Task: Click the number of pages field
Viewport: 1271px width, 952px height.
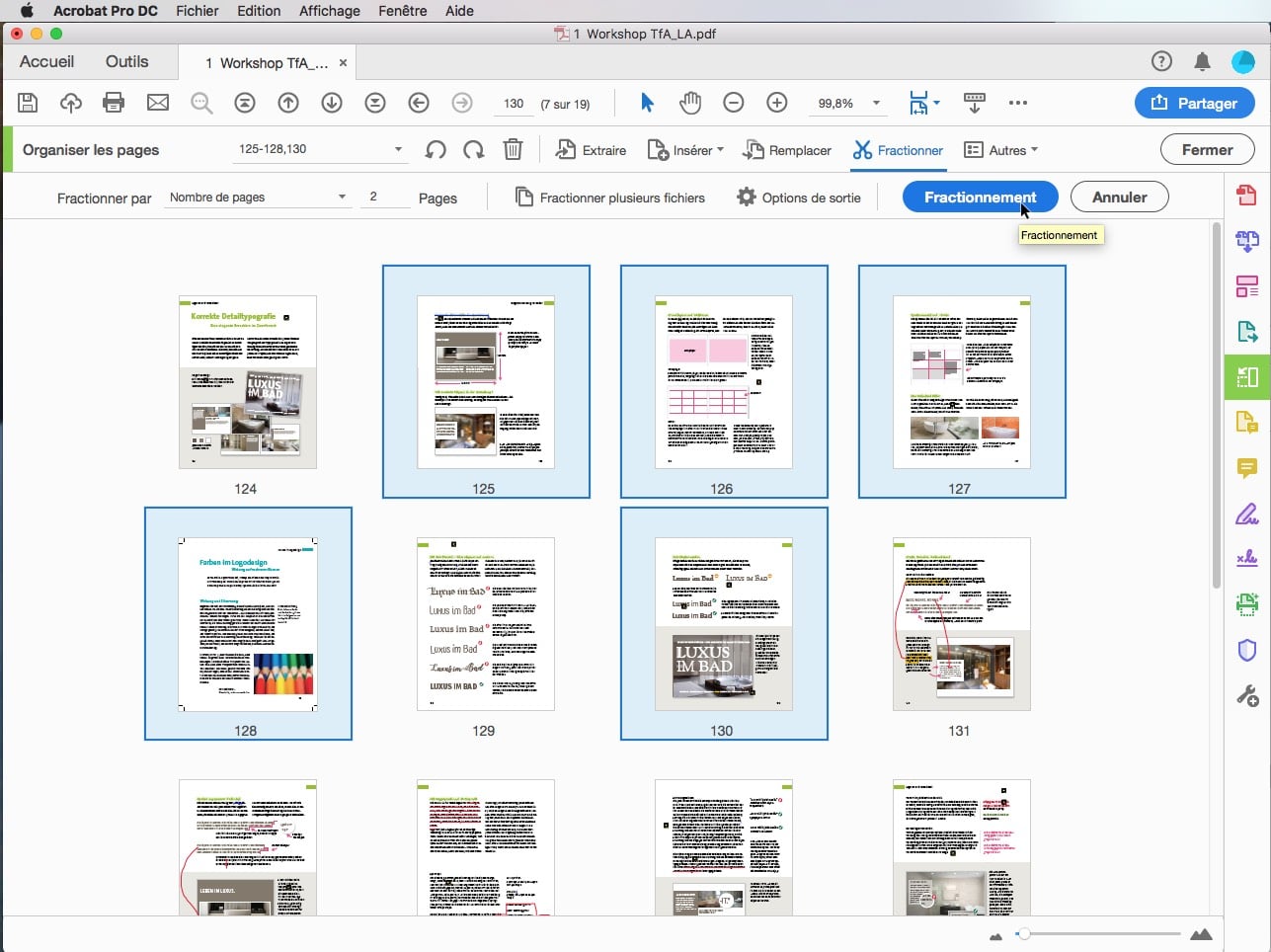Action: [x=385, y=198]
